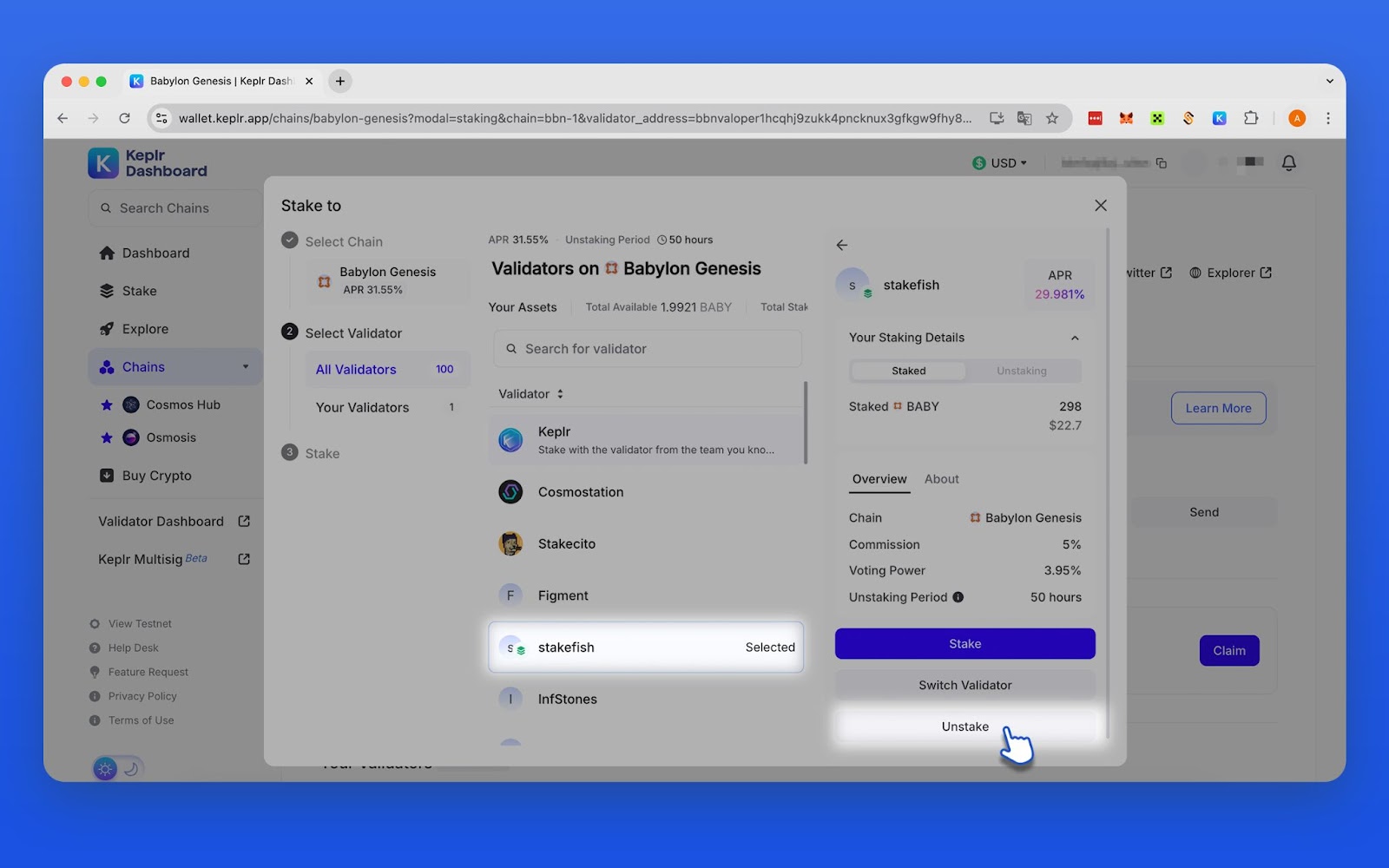This screenshot has height=868, width=1389.
Task: Close the Stake to dialog
Action: click(x=1100, y=206)
